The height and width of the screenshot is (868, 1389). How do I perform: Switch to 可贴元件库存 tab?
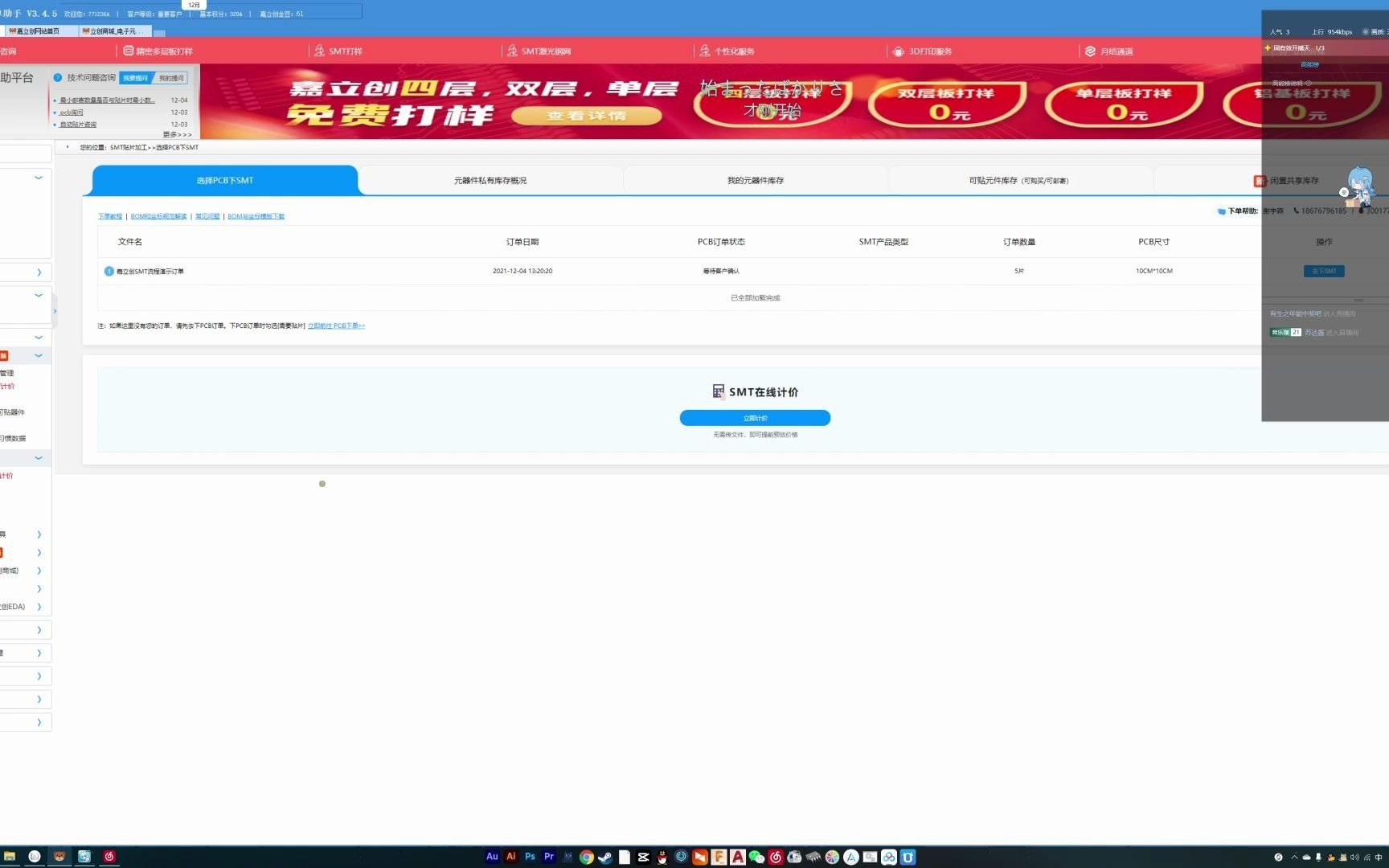(x=1019, y=180)
